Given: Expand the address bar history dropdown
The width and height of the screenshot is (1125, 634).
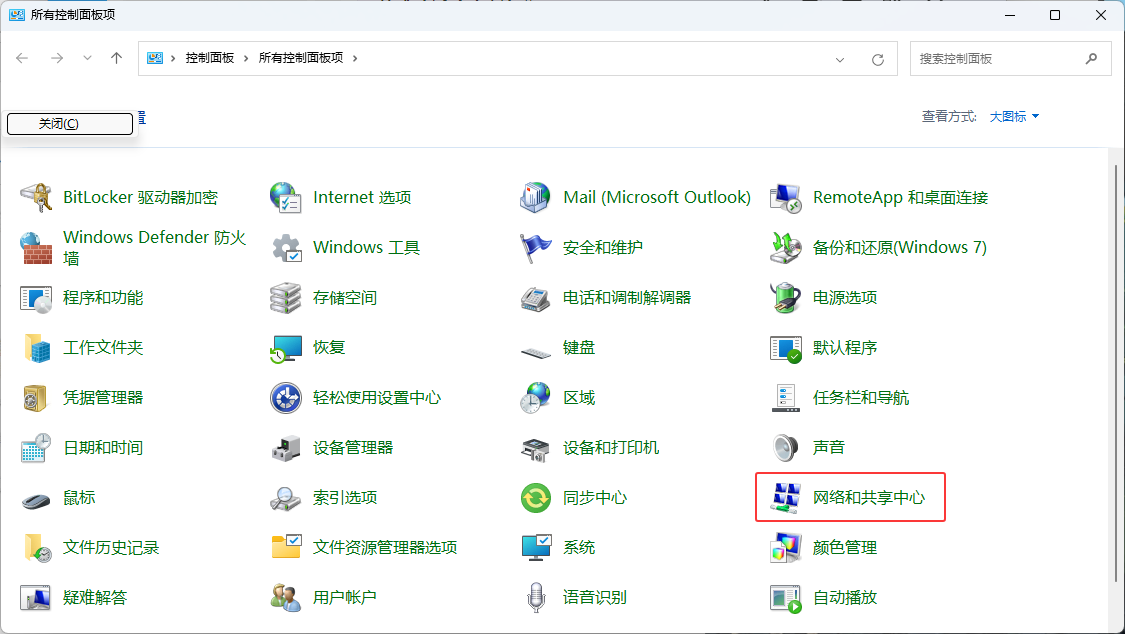Looking at the screenshot, I should point(840,59).
